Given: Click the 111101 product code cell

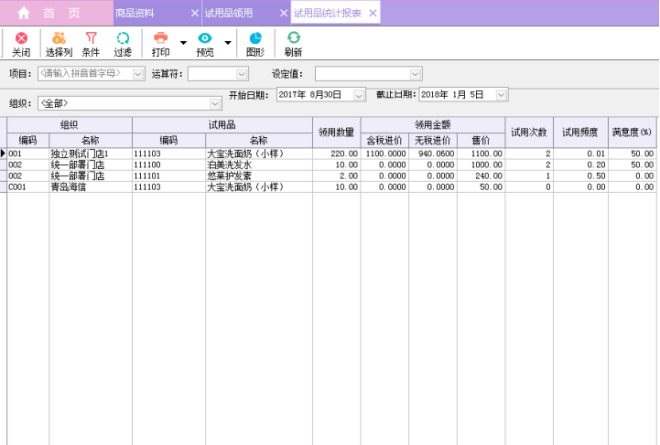Looking at the screenshot, I should [x=168, y=176].
